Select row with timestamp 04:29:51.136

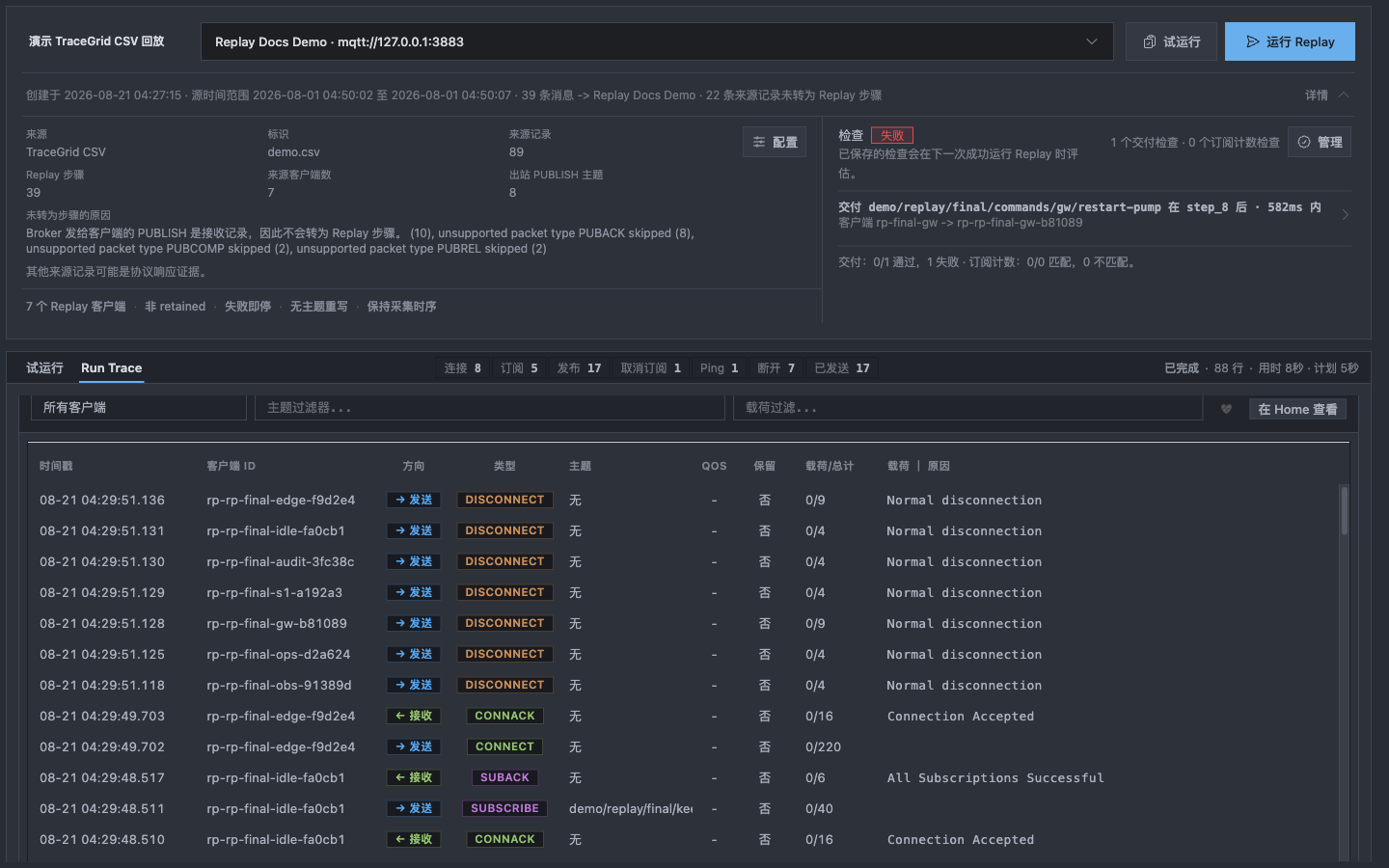(x=683, y=500)
